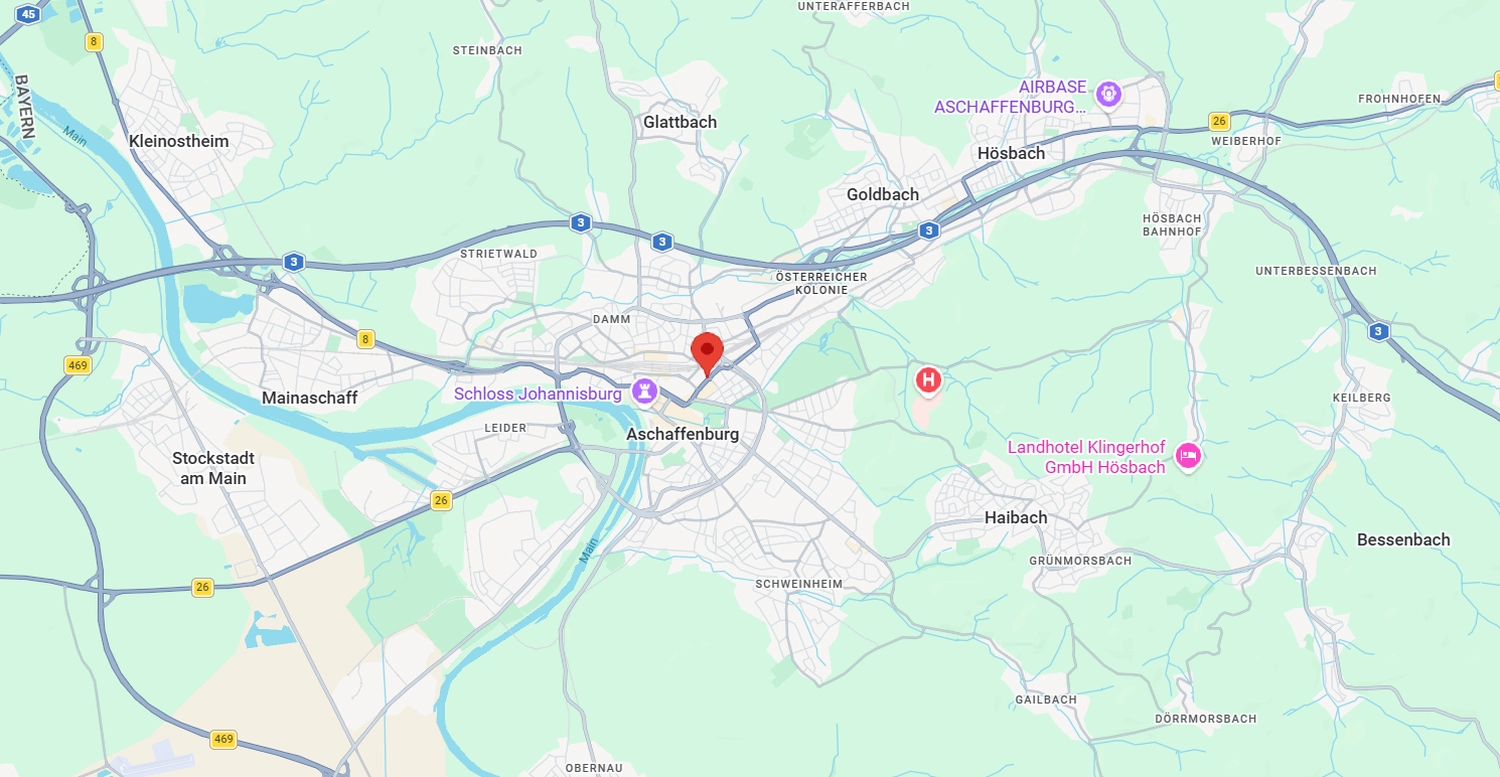Open the AIRBASE Aschaffenburg attraction icon
This screenshot has height=777, width=1500.
pos(1108,95)
